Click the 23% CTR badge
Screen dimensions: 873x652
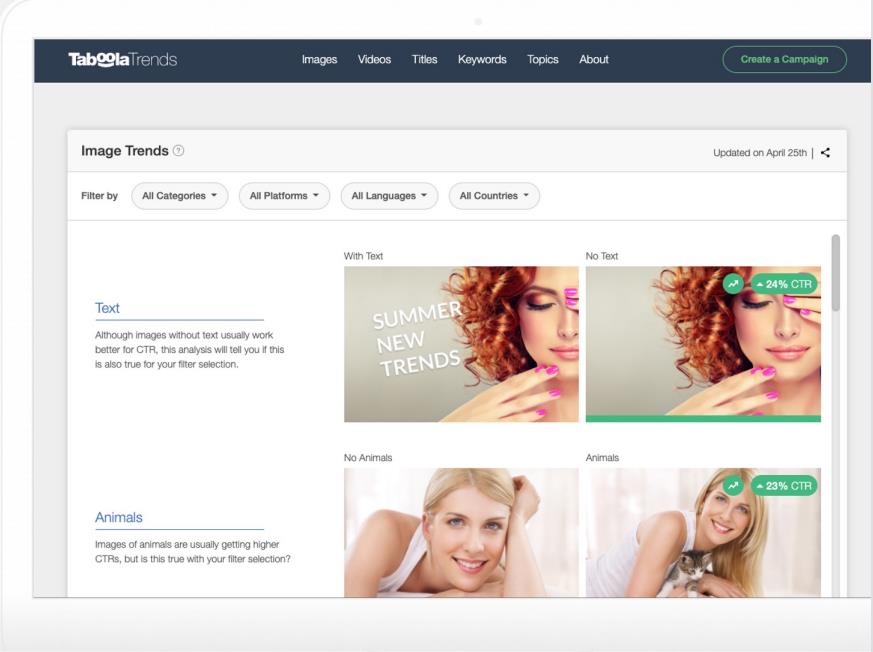click(784, 486)
